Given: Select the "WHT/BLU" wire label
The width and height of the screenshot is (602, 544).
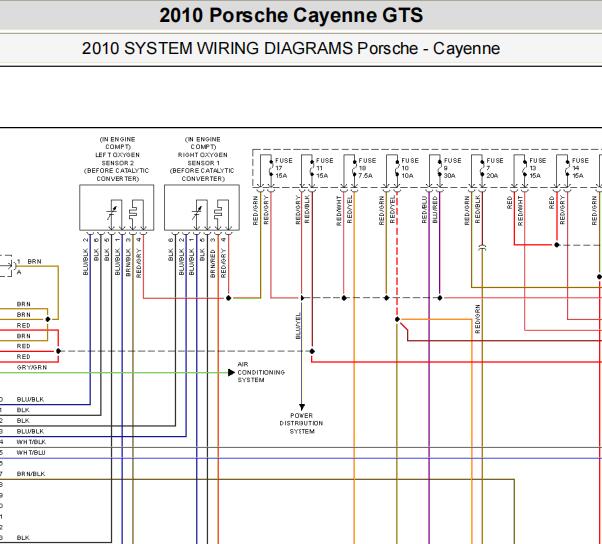Looking at the screenshot, I should 31,453.
